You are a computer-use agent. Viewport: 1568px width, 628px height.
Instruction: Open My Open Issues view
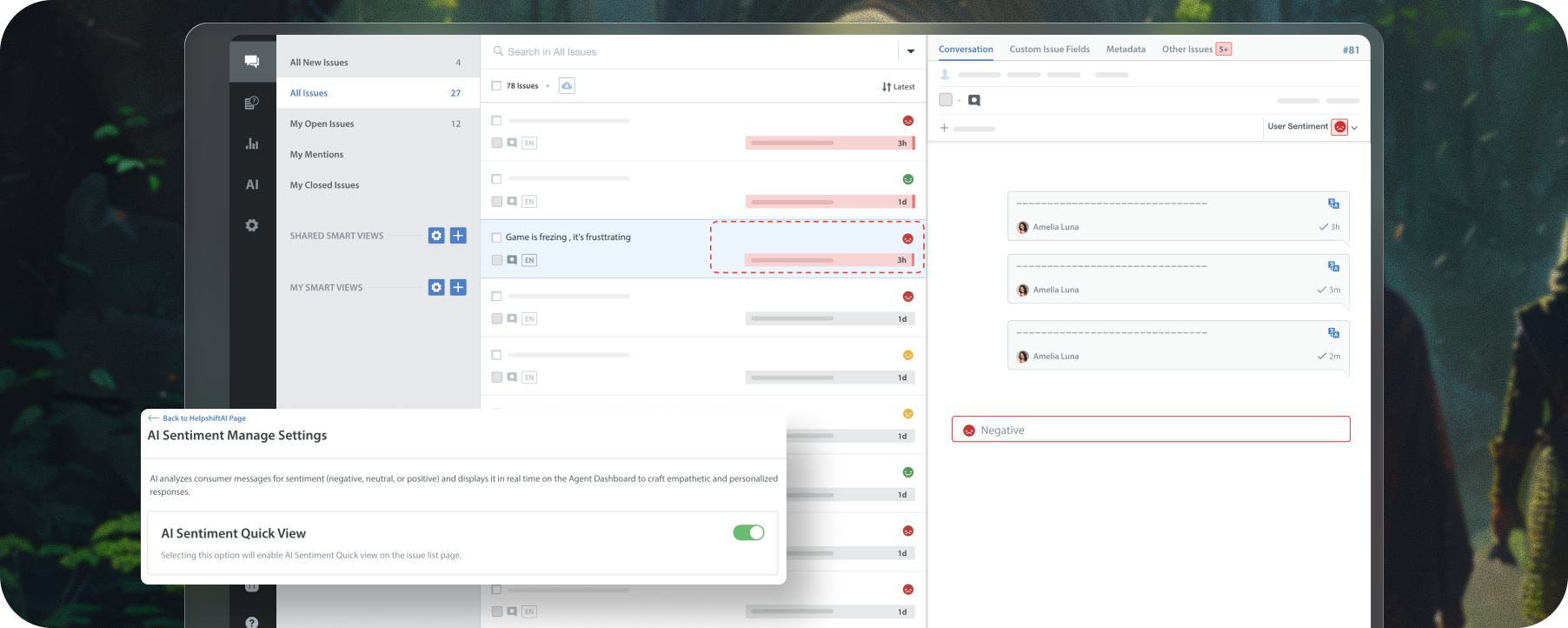pyautogui.click(x=322, y=124)
